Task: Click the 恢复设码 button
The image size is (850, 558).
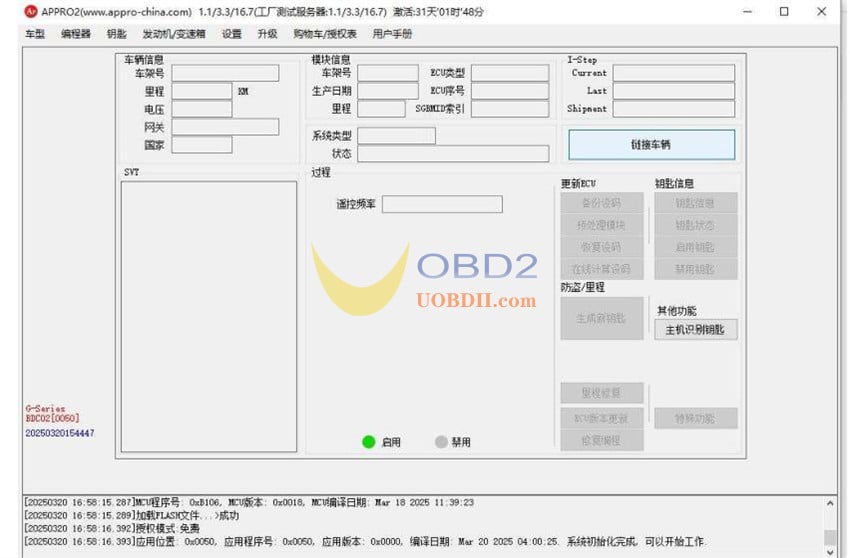Action: (x=602, y=247)
